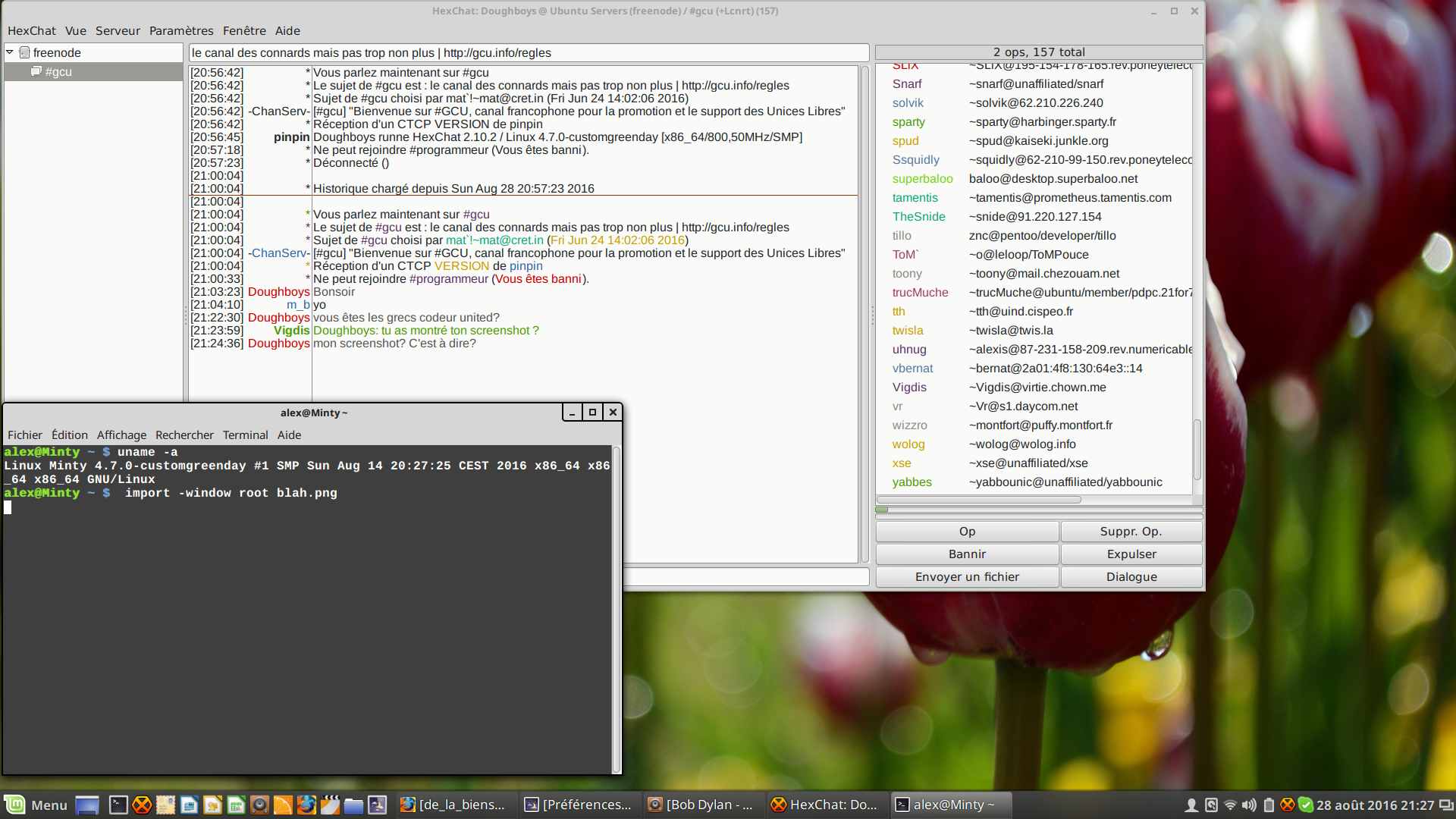
Task: Open the Wi-Fi network tray icon
Action: [x=1230, y=805]
